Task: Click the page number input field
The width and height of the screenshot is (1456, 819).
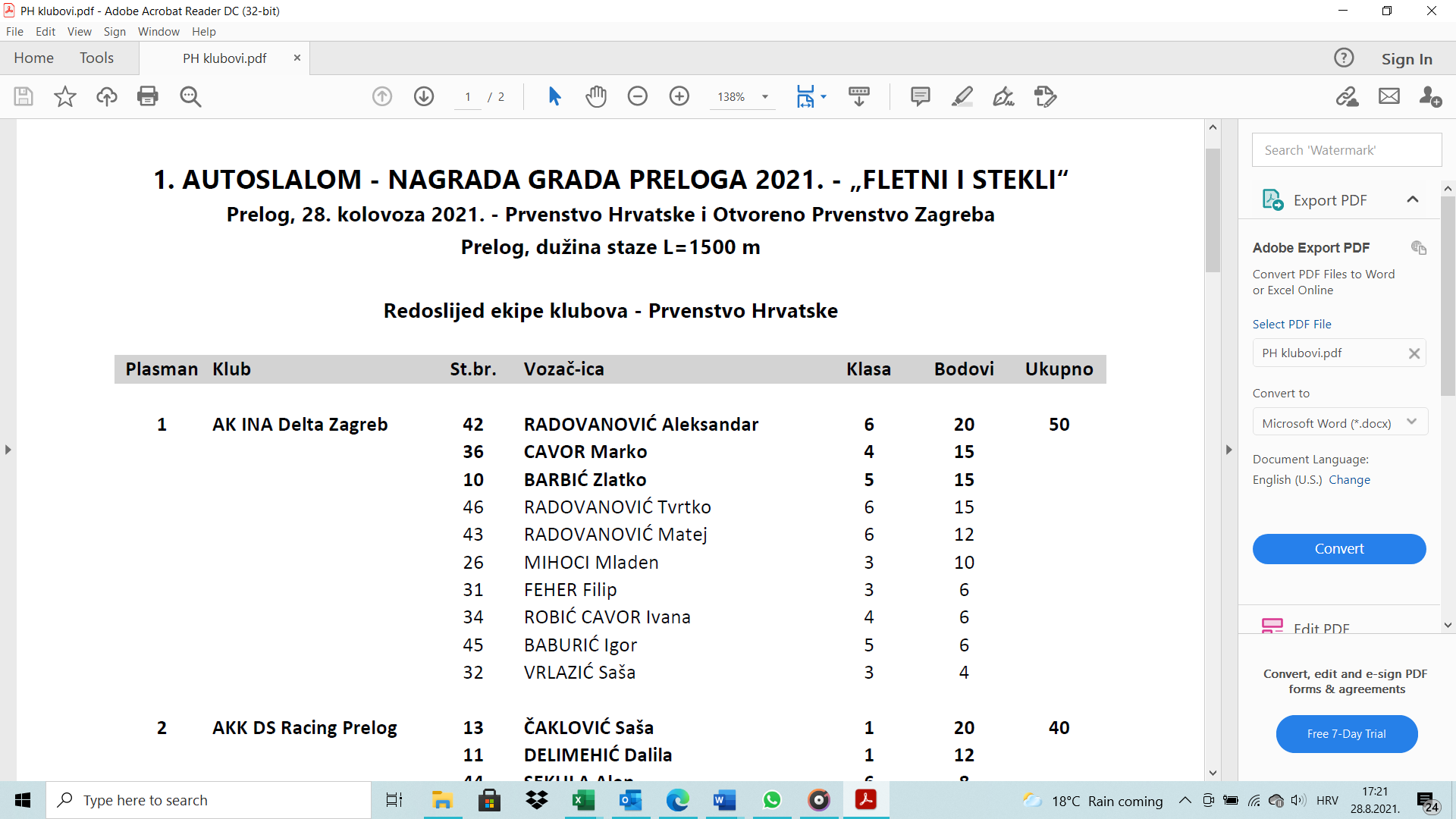Action: click(468, 97)
